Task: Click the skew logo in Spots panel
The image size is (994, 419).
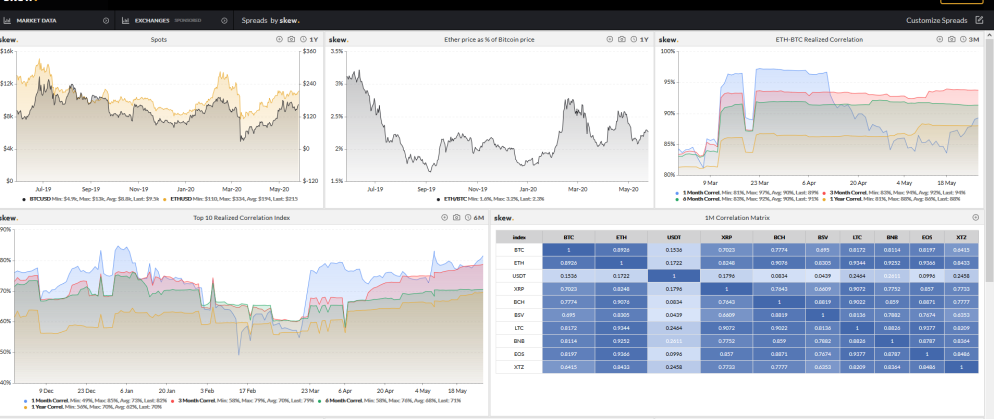Action: pyautogui.click(x=8, y=39)
